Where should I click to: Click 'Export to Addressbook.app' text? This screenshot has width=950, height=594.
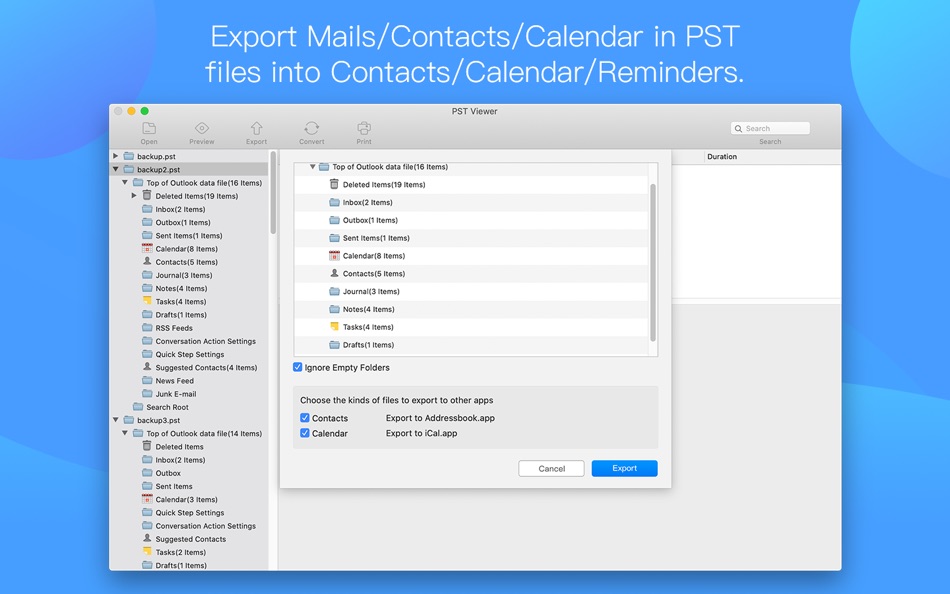point(440,418)
